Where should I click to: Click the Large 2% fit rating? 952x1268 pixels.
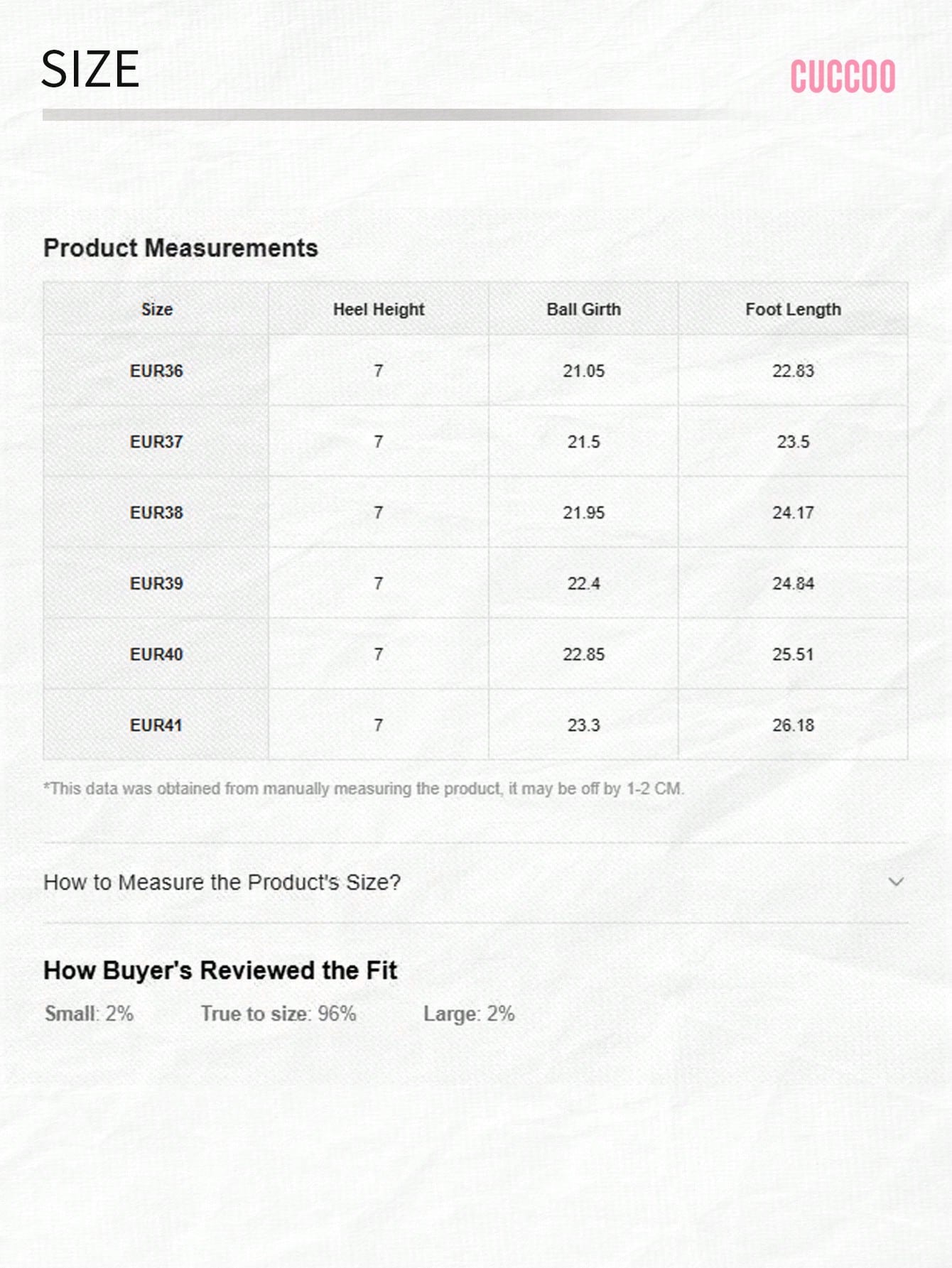[469, 1014]
